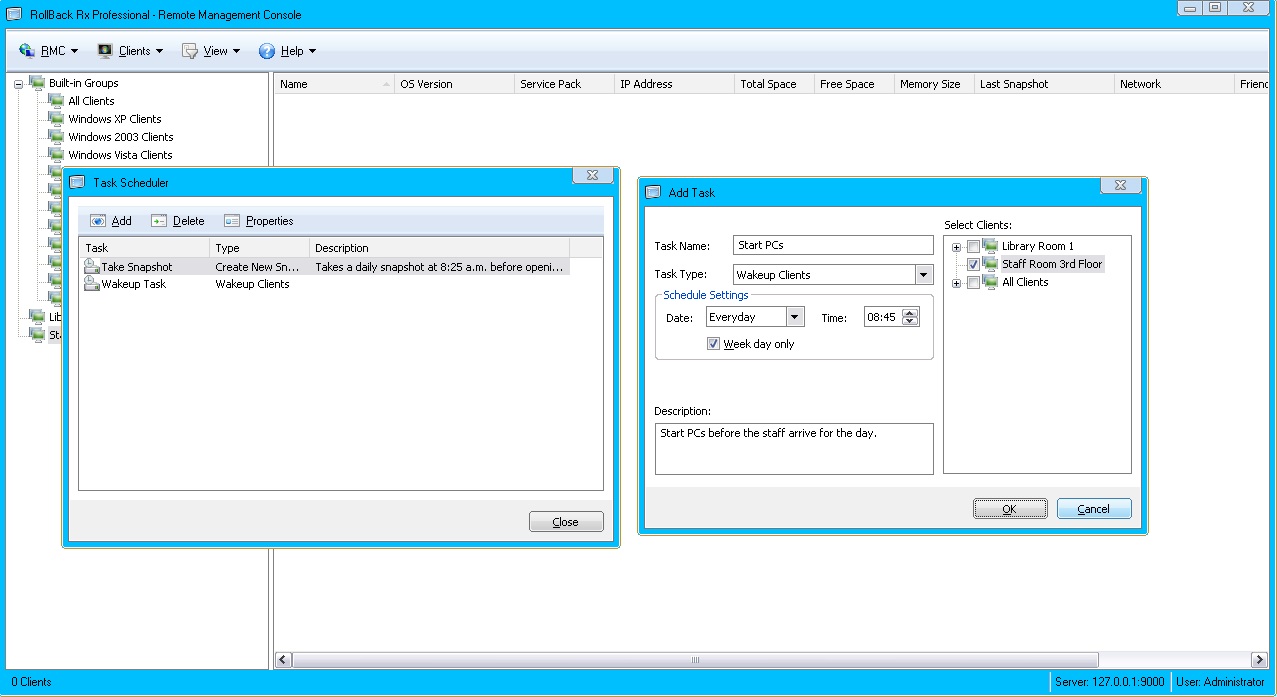Select Windows 2003 Clients group
This screenshot has height=697, width=1277.
point(121,137)
